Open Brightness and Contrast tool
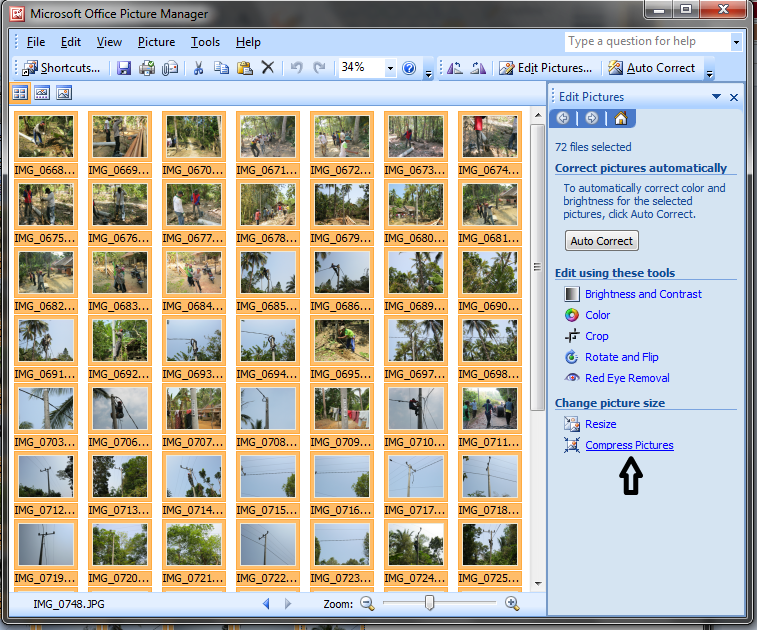 coord(643,294)
